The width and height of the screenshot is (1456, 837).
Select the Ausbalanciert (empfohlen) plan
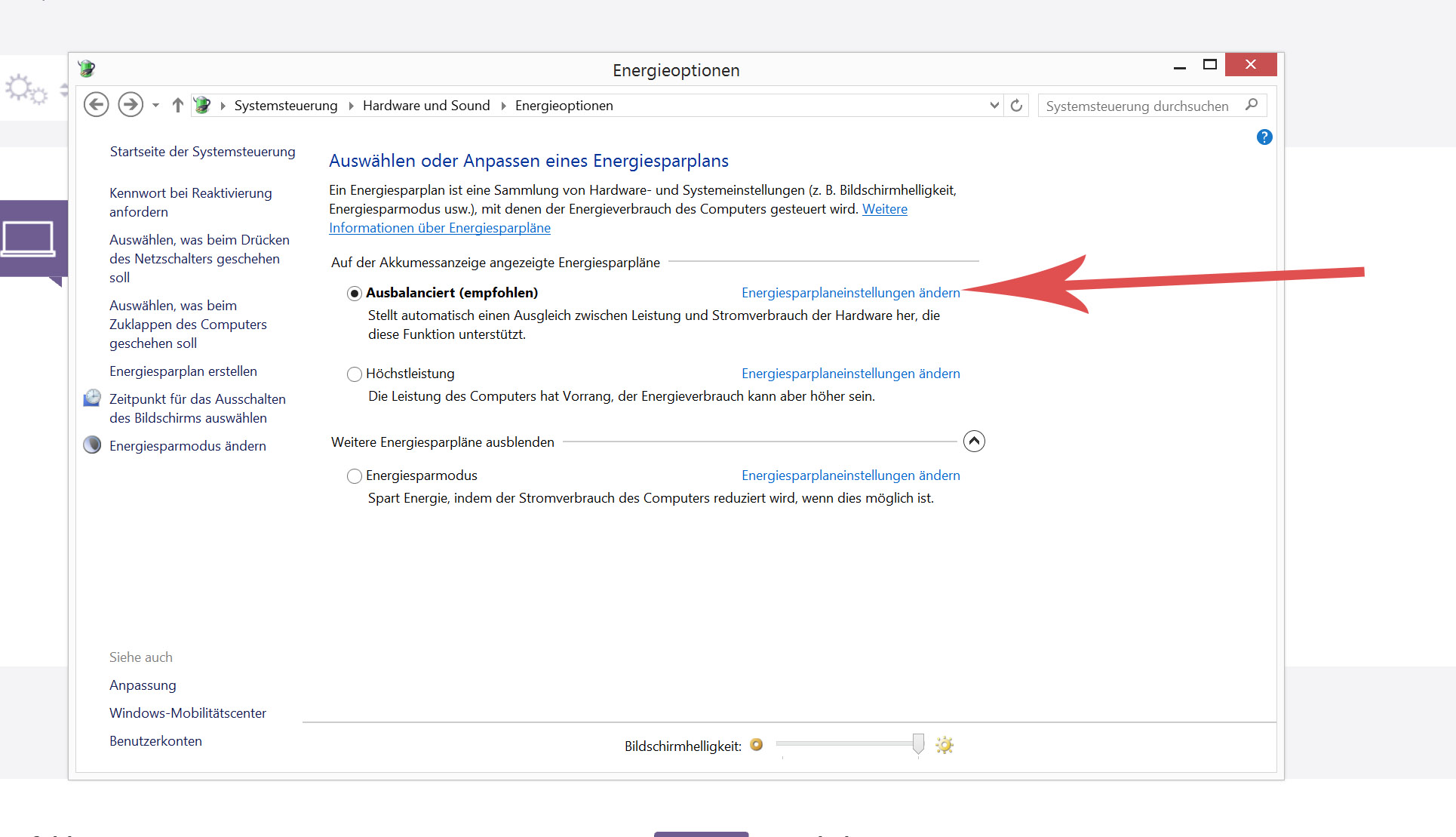[355, 294]
